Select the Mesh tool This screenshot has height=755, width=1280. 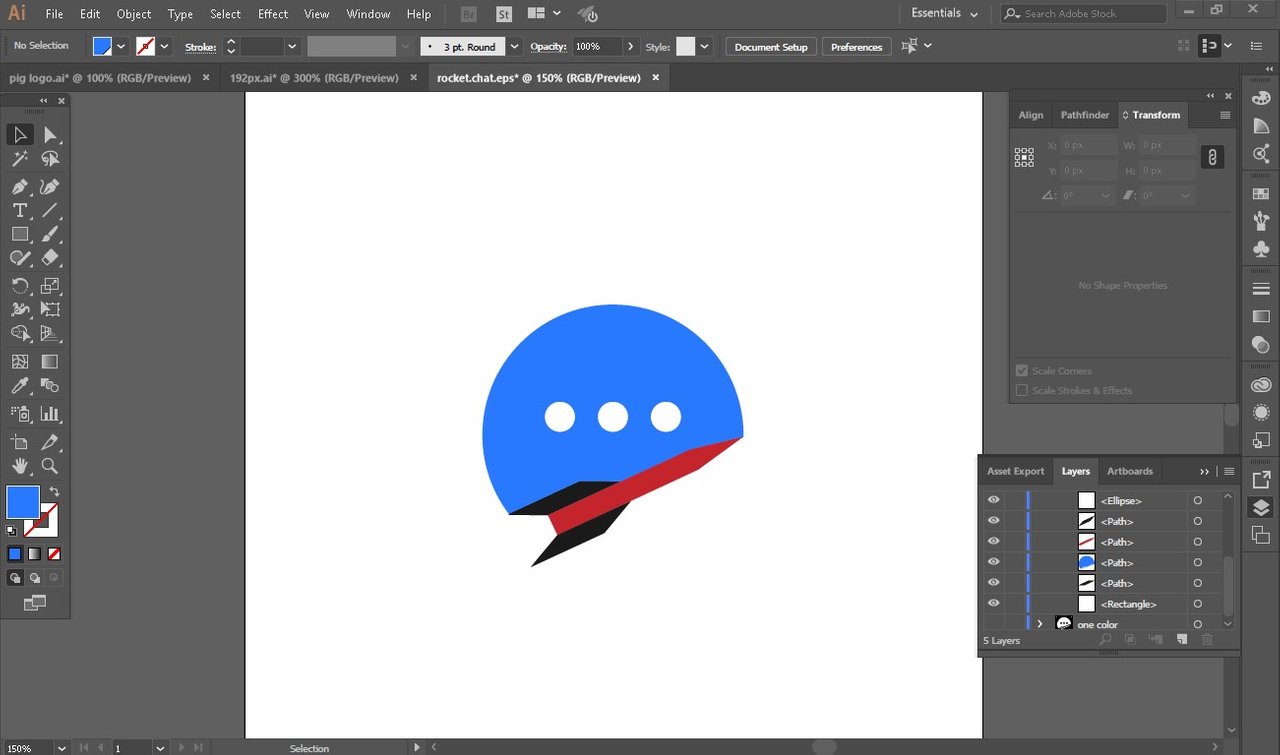click(20, 362)
